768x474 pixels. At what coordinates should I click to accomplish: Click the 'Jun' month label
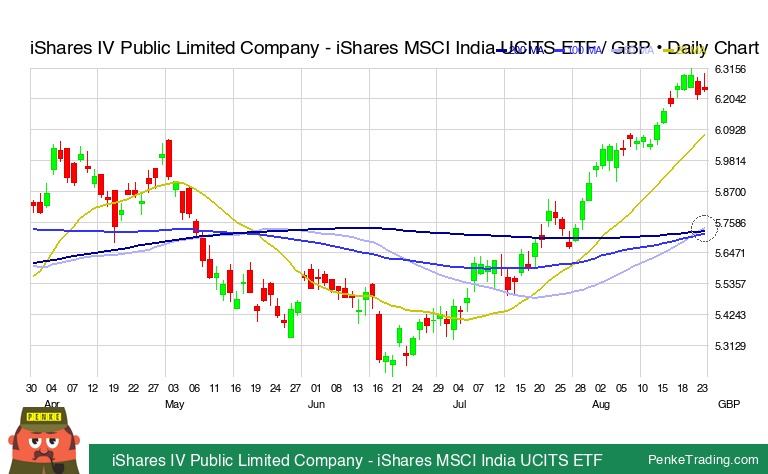[316, 404]
